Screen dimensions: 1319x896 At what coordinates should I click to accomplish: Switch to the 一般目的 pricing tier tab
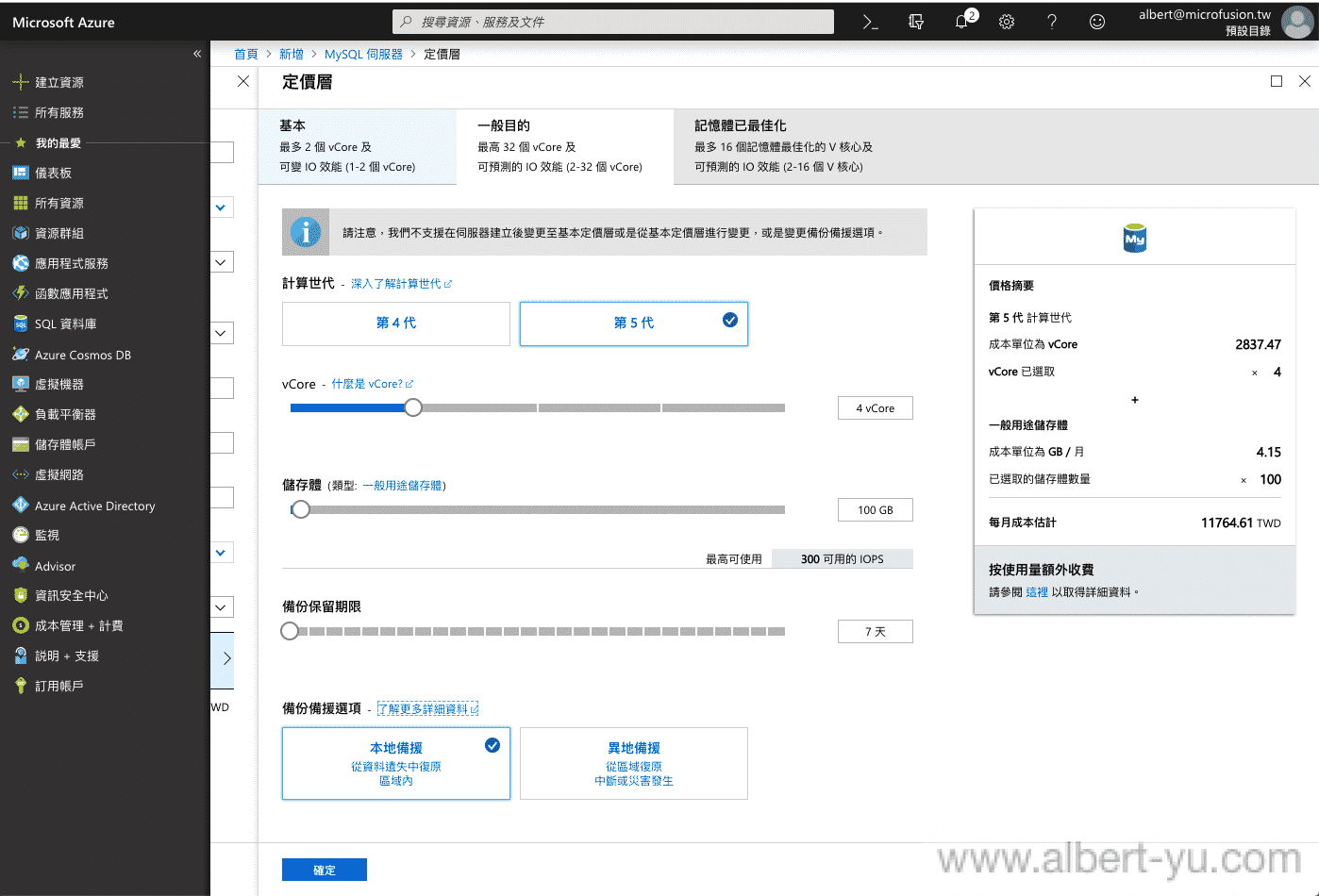tap(565, 146)
